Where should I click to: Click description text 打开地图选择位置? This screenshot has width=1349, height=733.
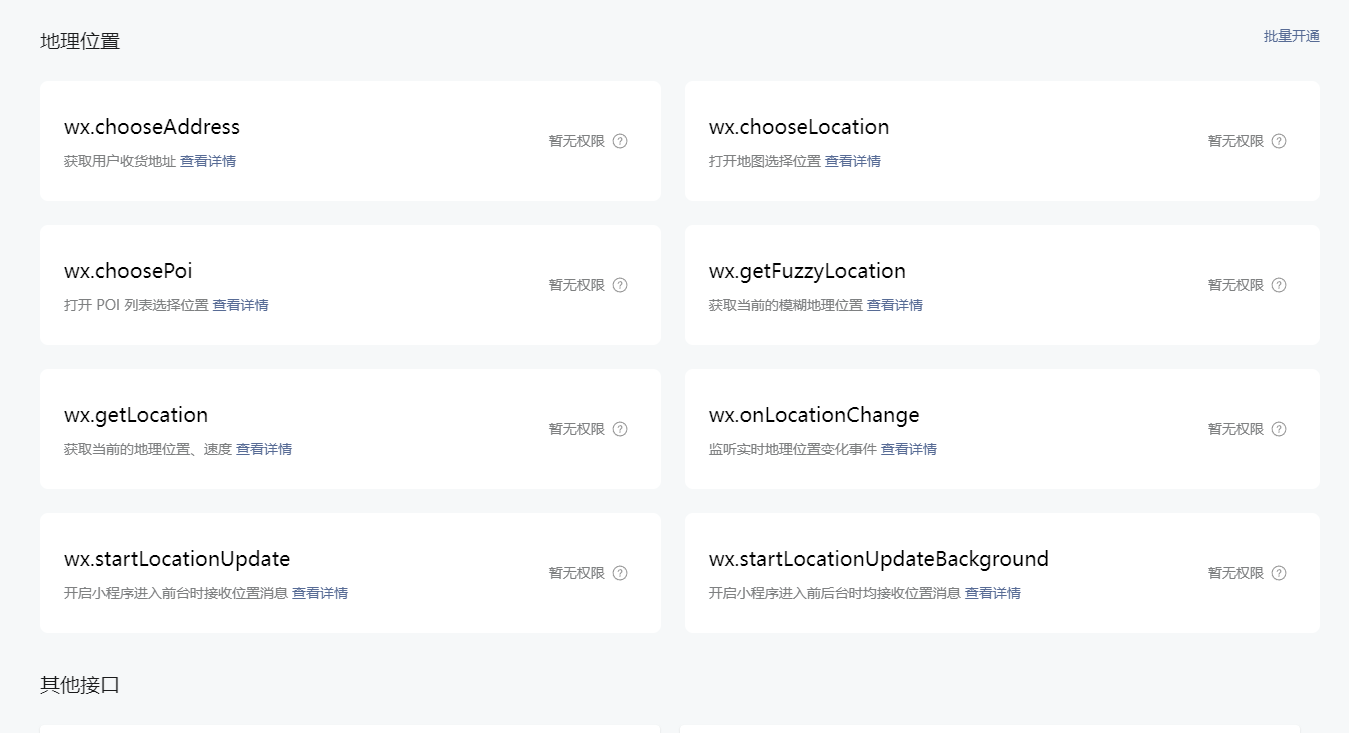tap(765, 161)
